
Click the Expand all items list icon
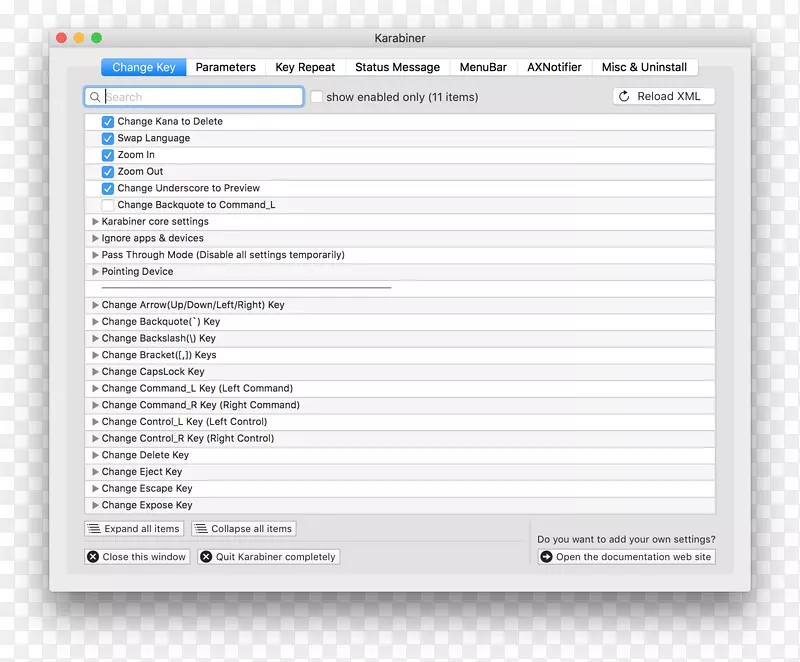coord(94,529)
